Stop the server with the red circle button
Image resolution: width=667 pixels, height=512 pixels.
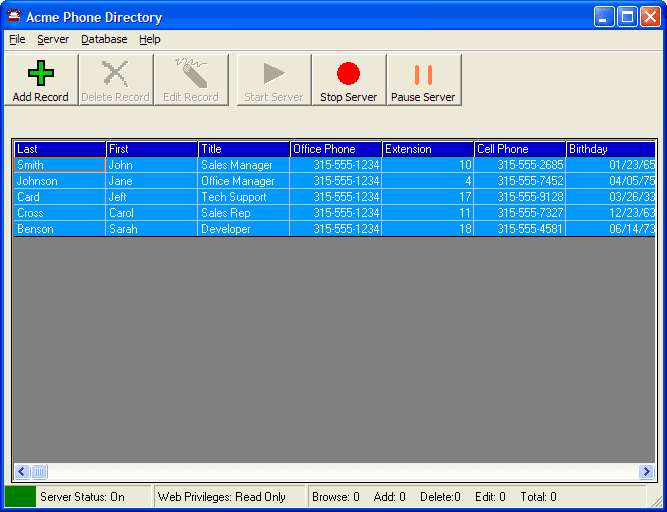pyautogui.click(x=349, y=80)
